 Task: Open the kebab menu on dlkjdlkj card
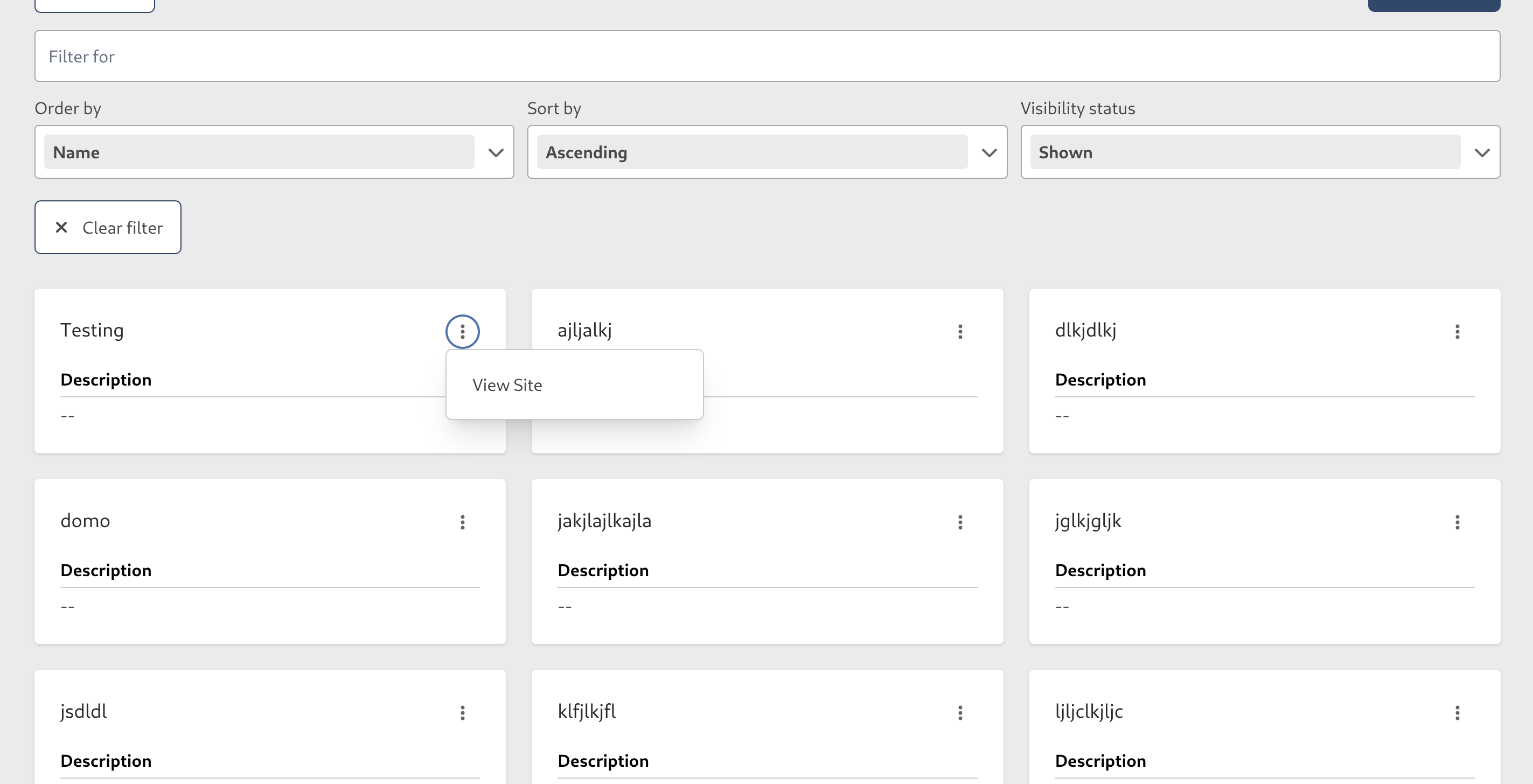tap(1458, 331)
